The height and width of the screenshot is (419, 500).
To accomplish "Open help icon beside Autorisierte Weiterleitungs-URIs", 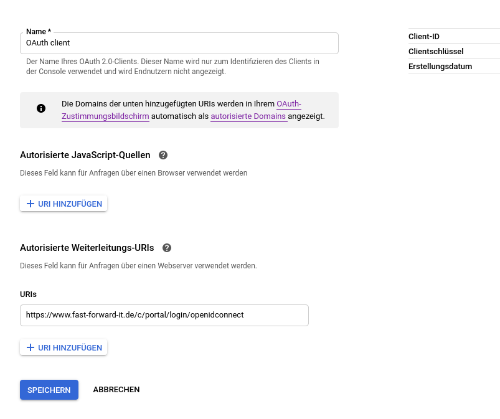I will pyautogui.click(x=167, y=248).
